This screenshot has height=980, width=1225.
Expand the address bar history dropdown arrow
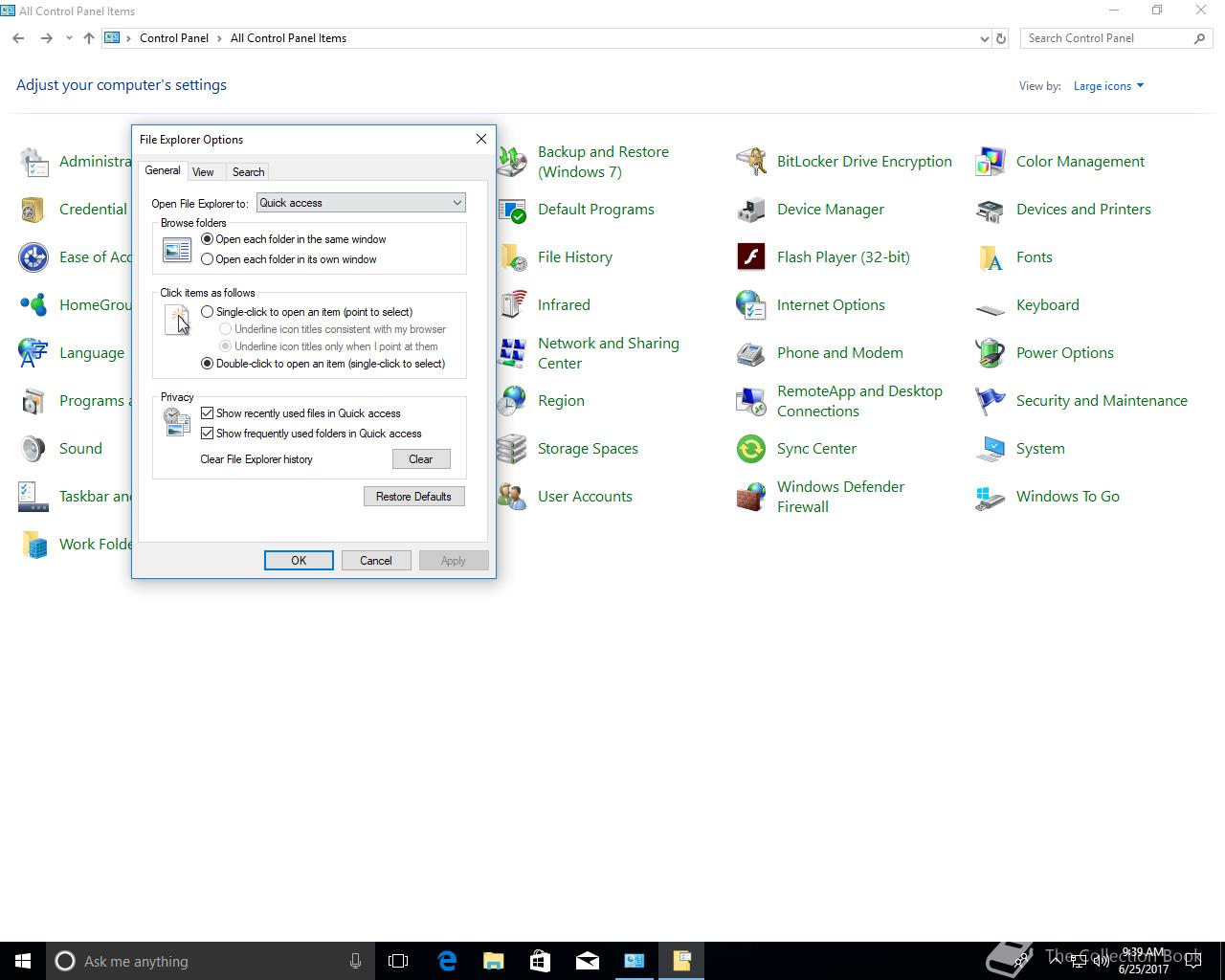984,38
